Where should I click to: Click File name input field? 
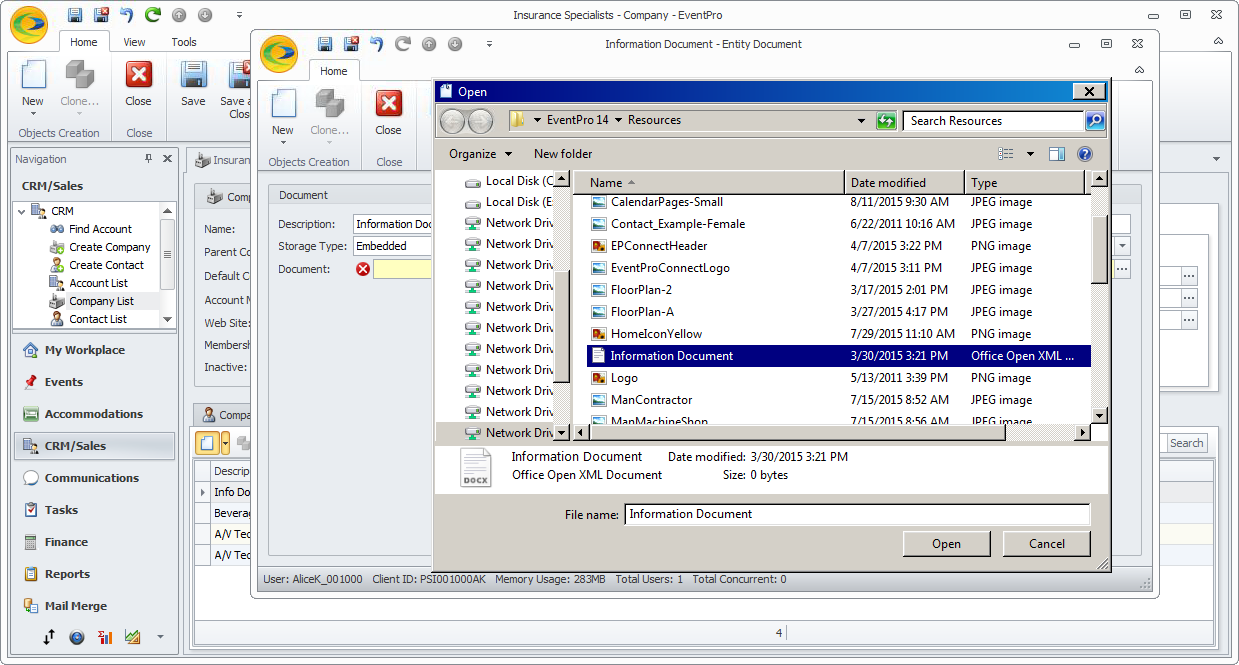pyautogui.click(x=857, y=514)
